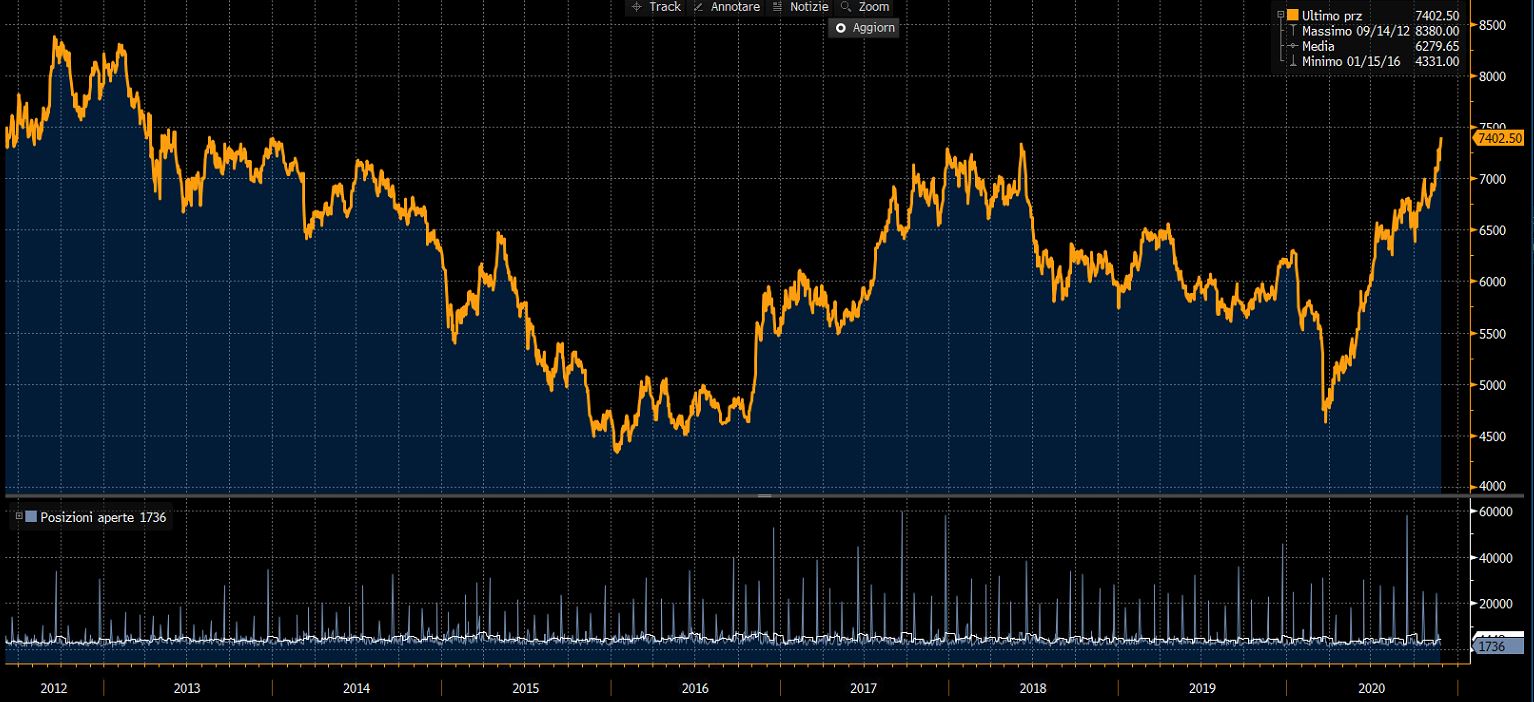The image size is (1534, 702).
Task: Open the Notizie toolbar option
Action: 809,7
